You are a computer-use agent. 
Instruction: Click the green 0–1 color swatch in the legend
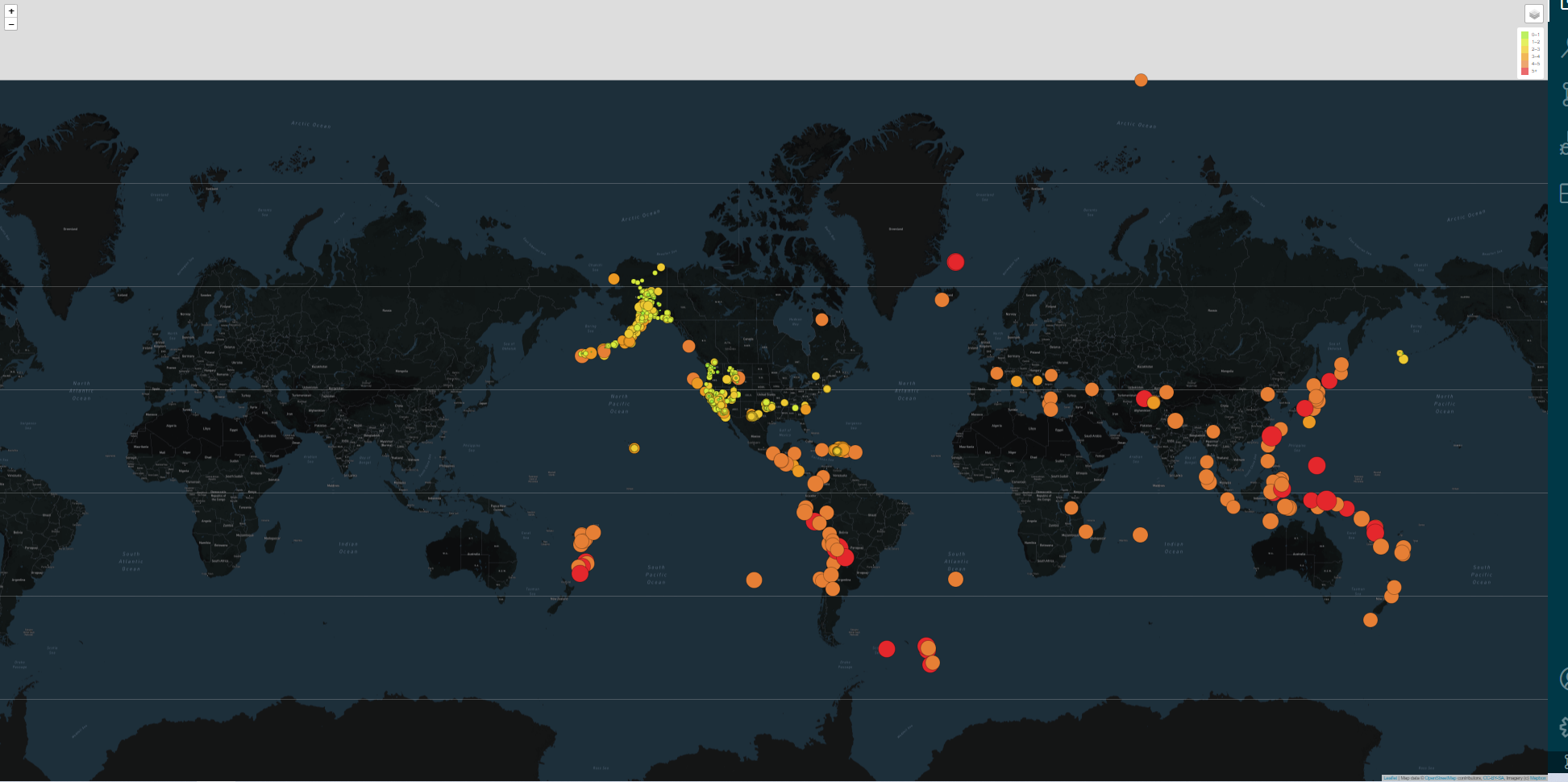(1524, 35)
